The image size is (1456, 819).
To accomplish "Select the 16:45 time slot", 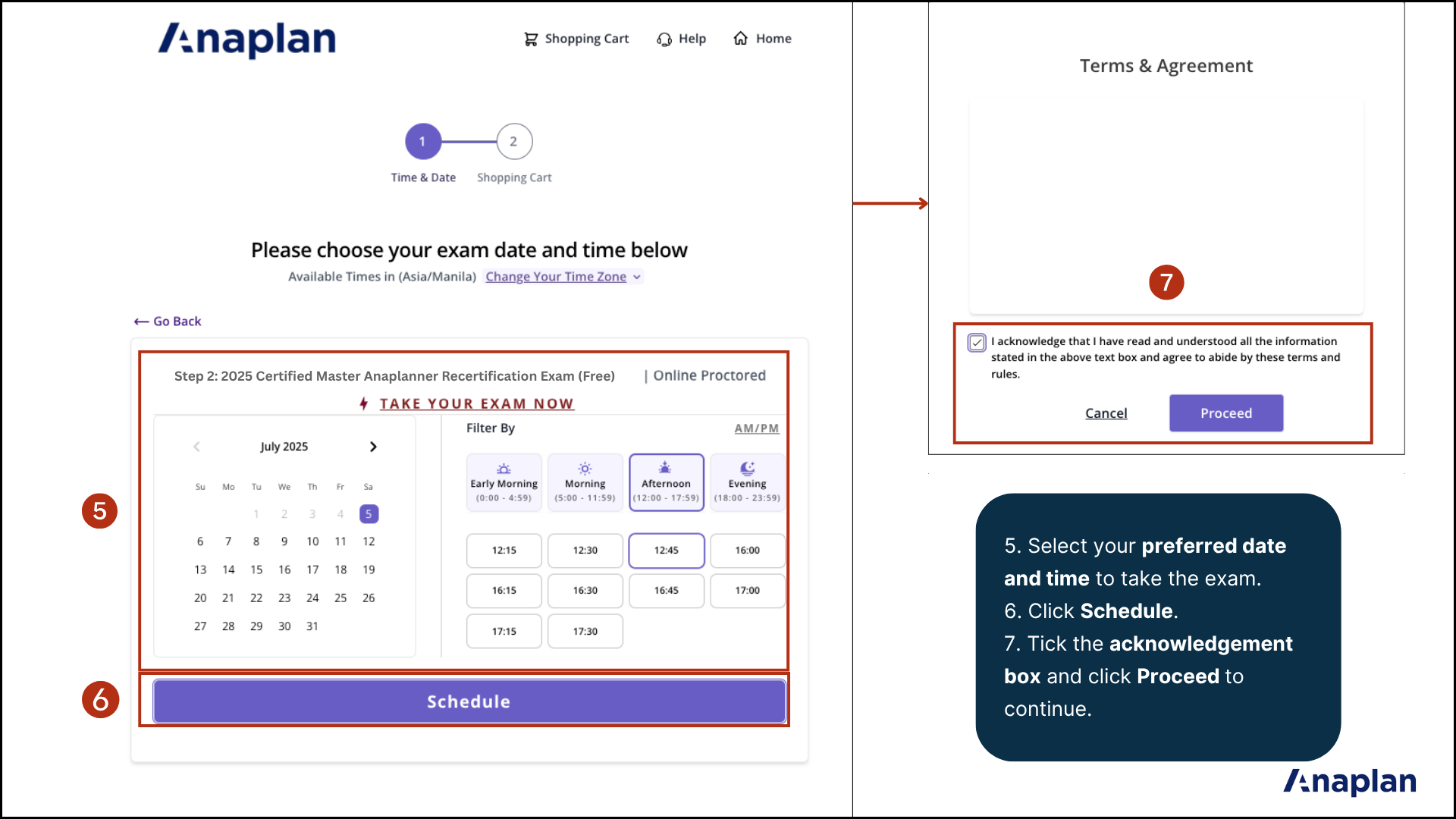I will [x=667, y=591].
